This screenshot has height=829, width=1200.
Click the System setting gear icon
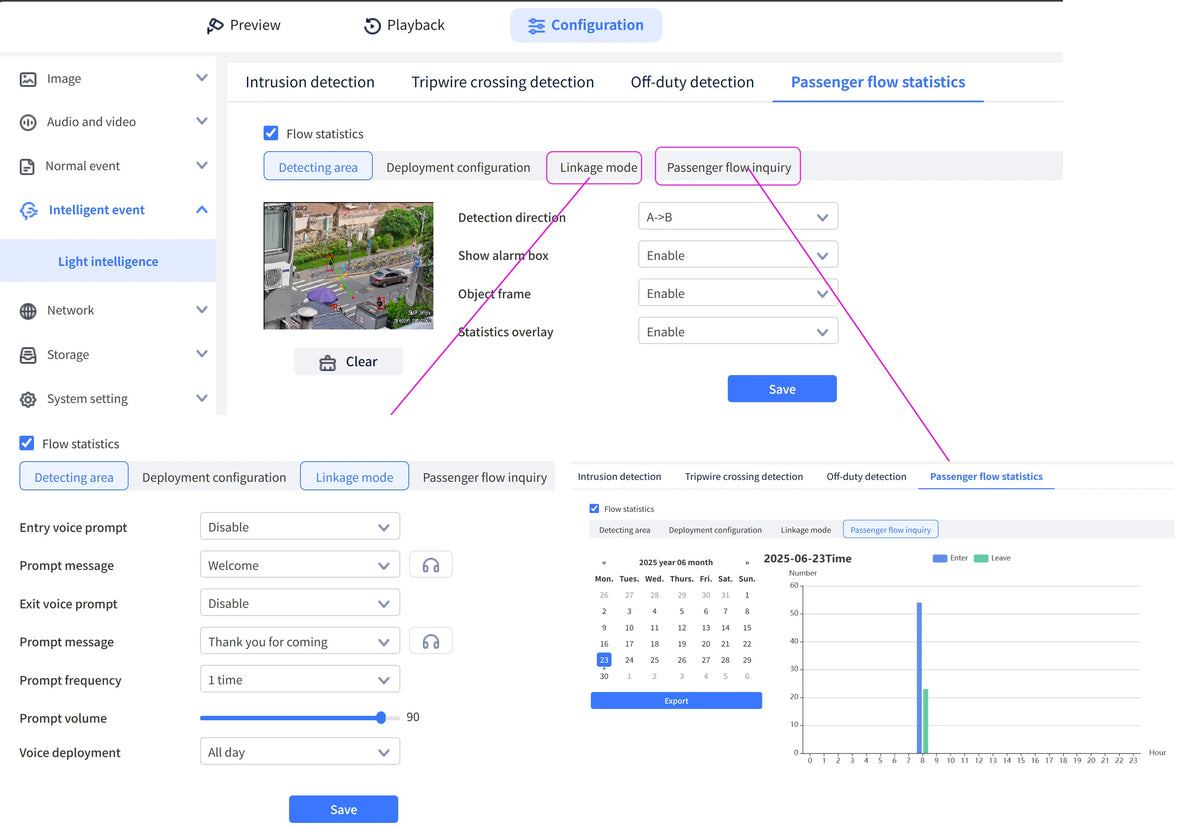click(x=28, y=399)
